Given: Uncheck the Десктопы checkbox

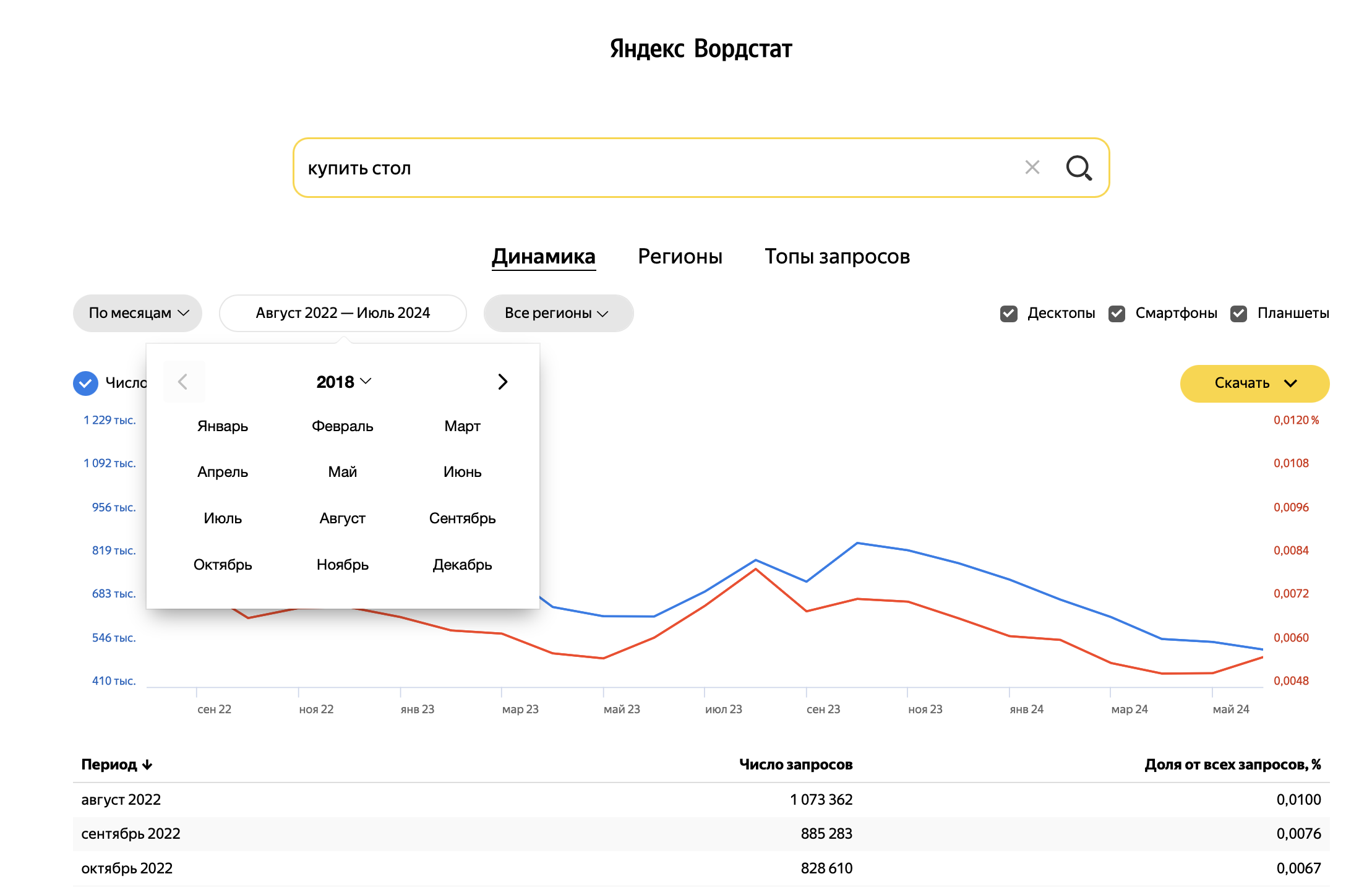Looking at the screenshot, I should tap(1008, 314).
